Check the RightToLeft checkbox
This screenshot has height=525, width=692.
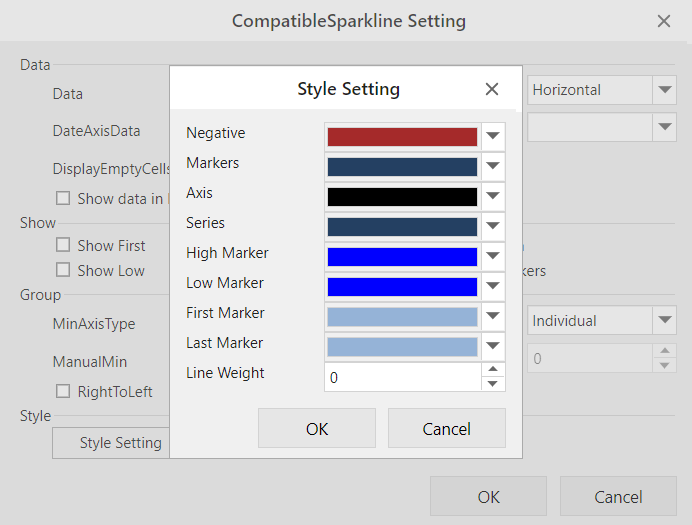click(63, 391)
